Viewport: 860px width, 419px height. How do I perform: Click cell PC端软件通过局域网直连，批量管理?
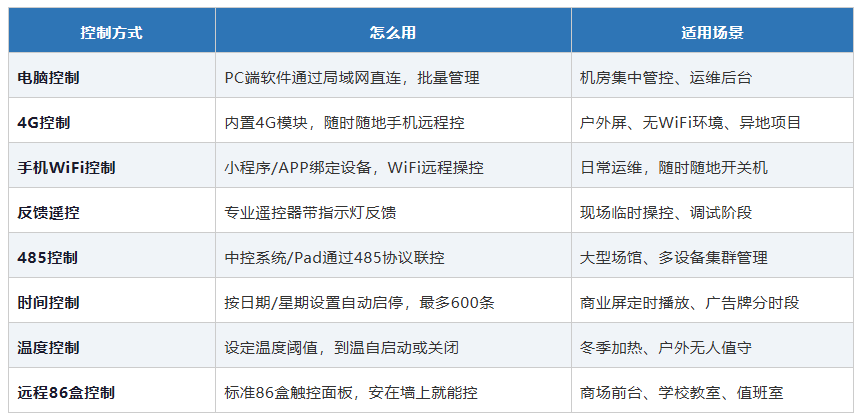[x=393, y=75]
